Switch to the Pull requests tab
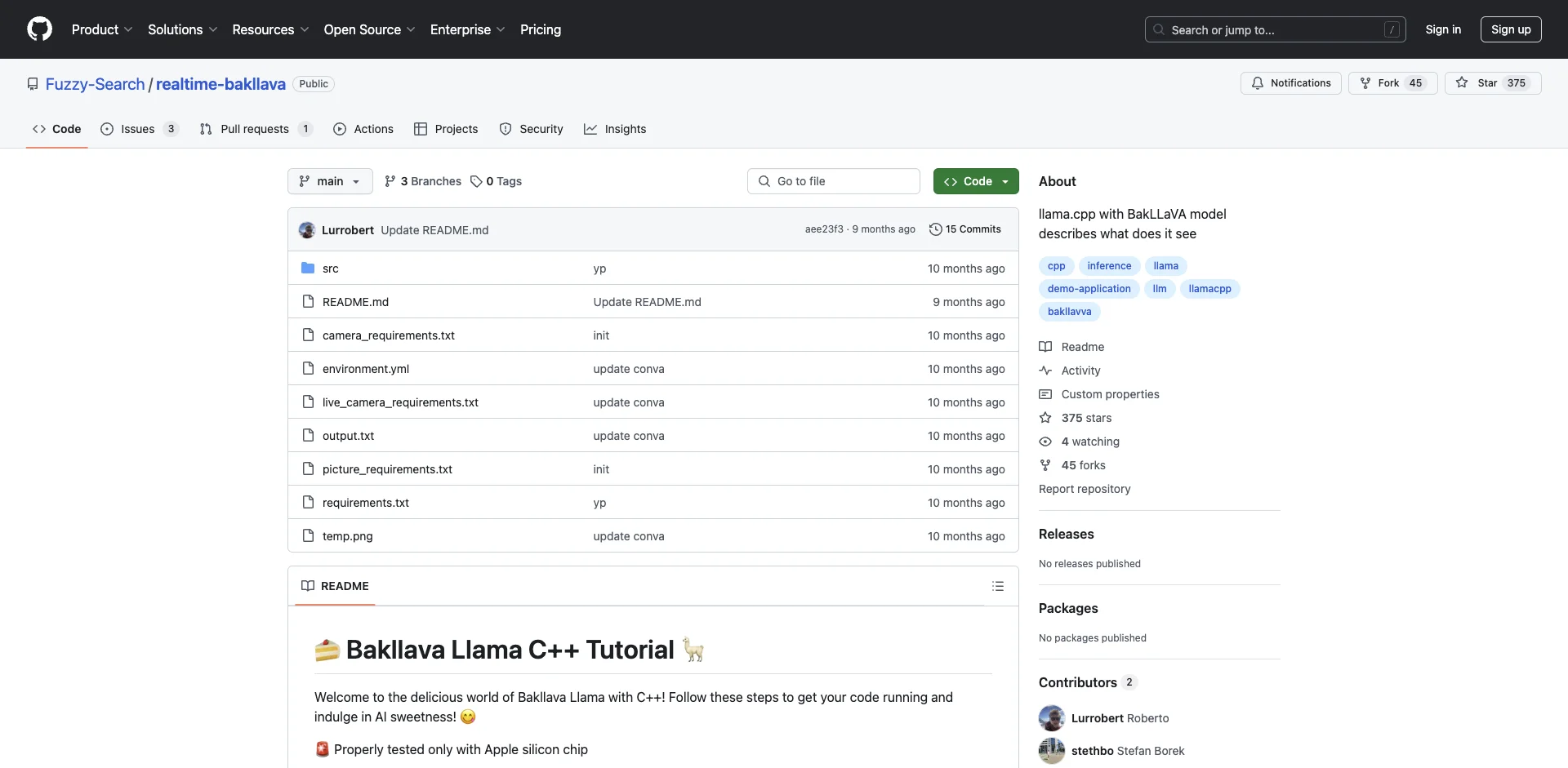This screenshot has height=768, width=1568. tap(256, 129)
